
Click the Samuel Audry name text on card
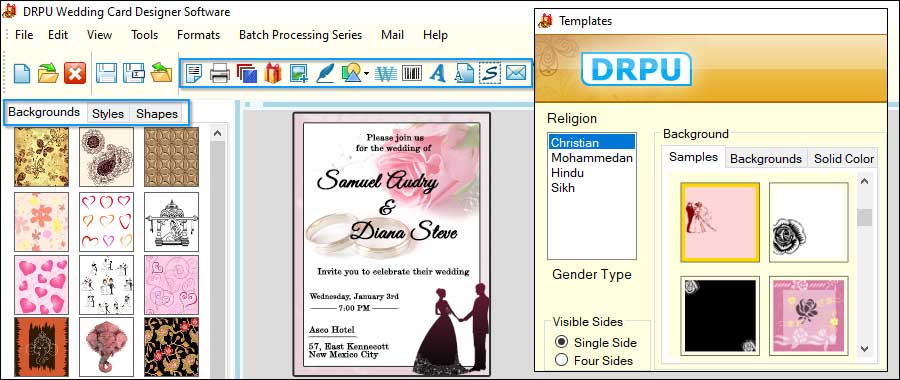(378, 181)
